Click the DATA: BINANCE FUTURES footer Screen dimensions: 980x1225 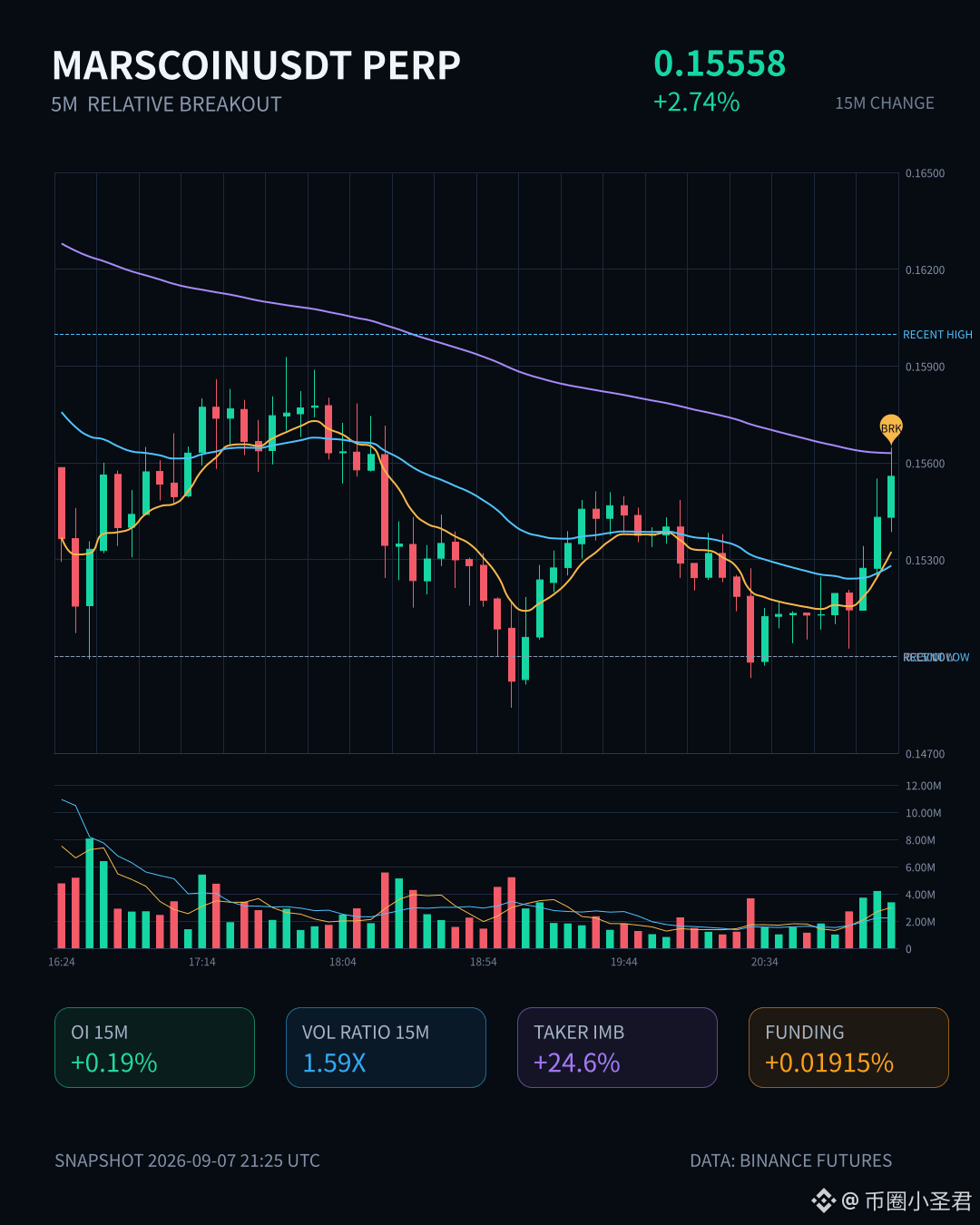[x=790, y=1161]
